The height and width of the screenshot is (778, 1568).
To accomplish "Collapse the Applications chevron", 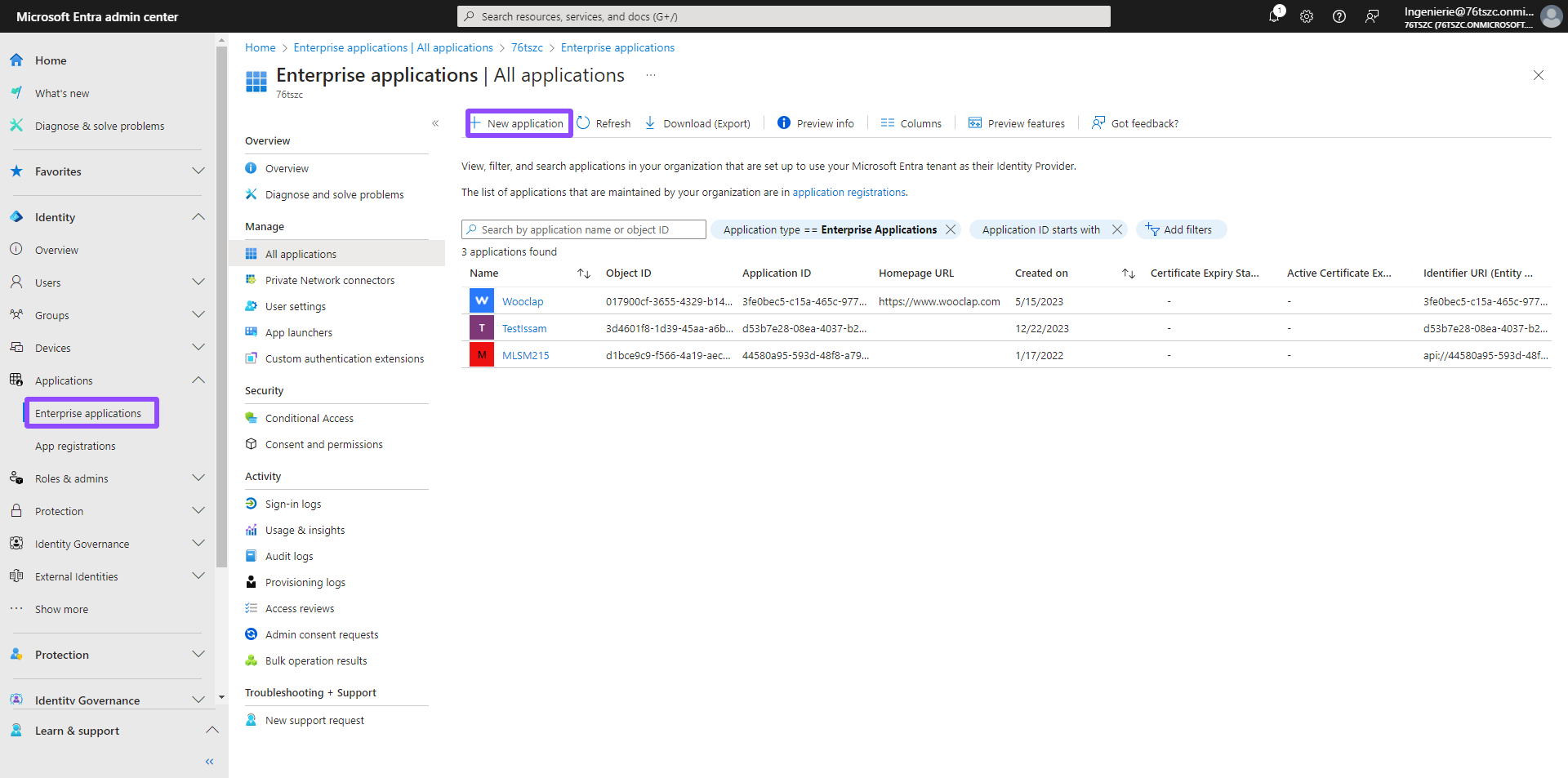I will (x=198, y=380).
